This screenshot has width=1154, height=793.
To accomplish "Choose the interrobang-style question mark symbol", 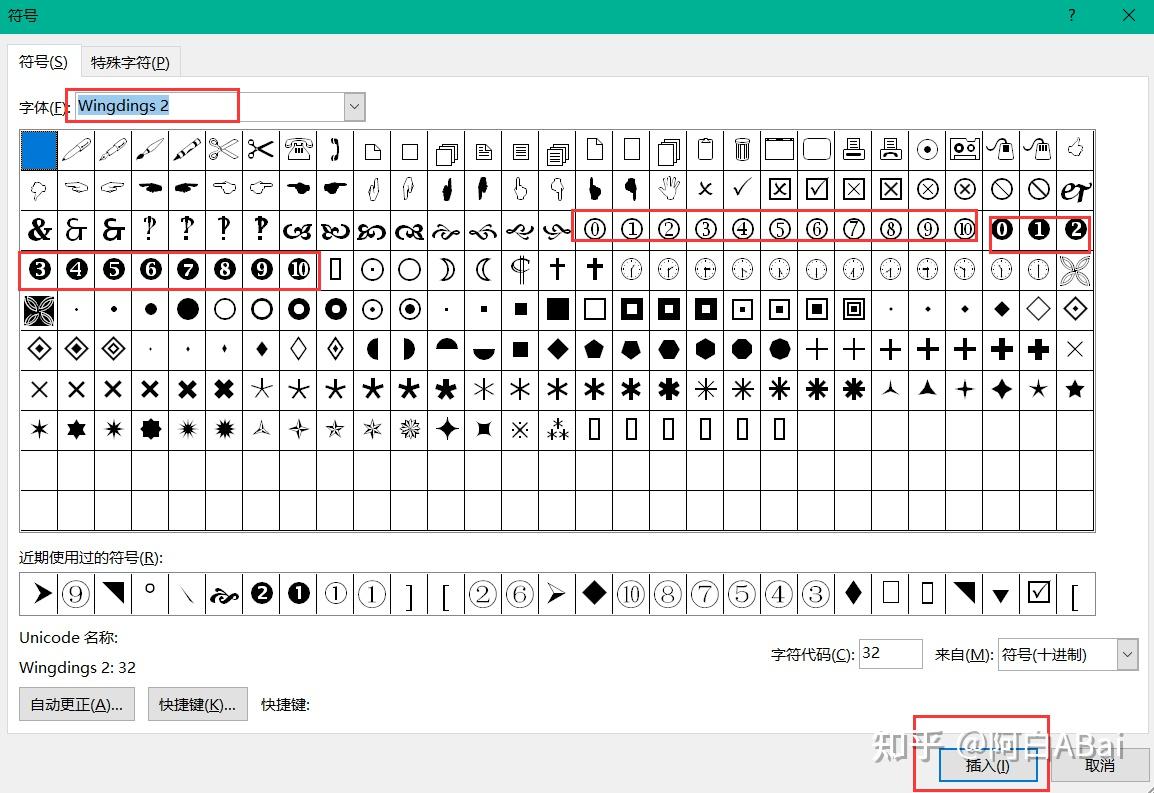I will (150, 230).
